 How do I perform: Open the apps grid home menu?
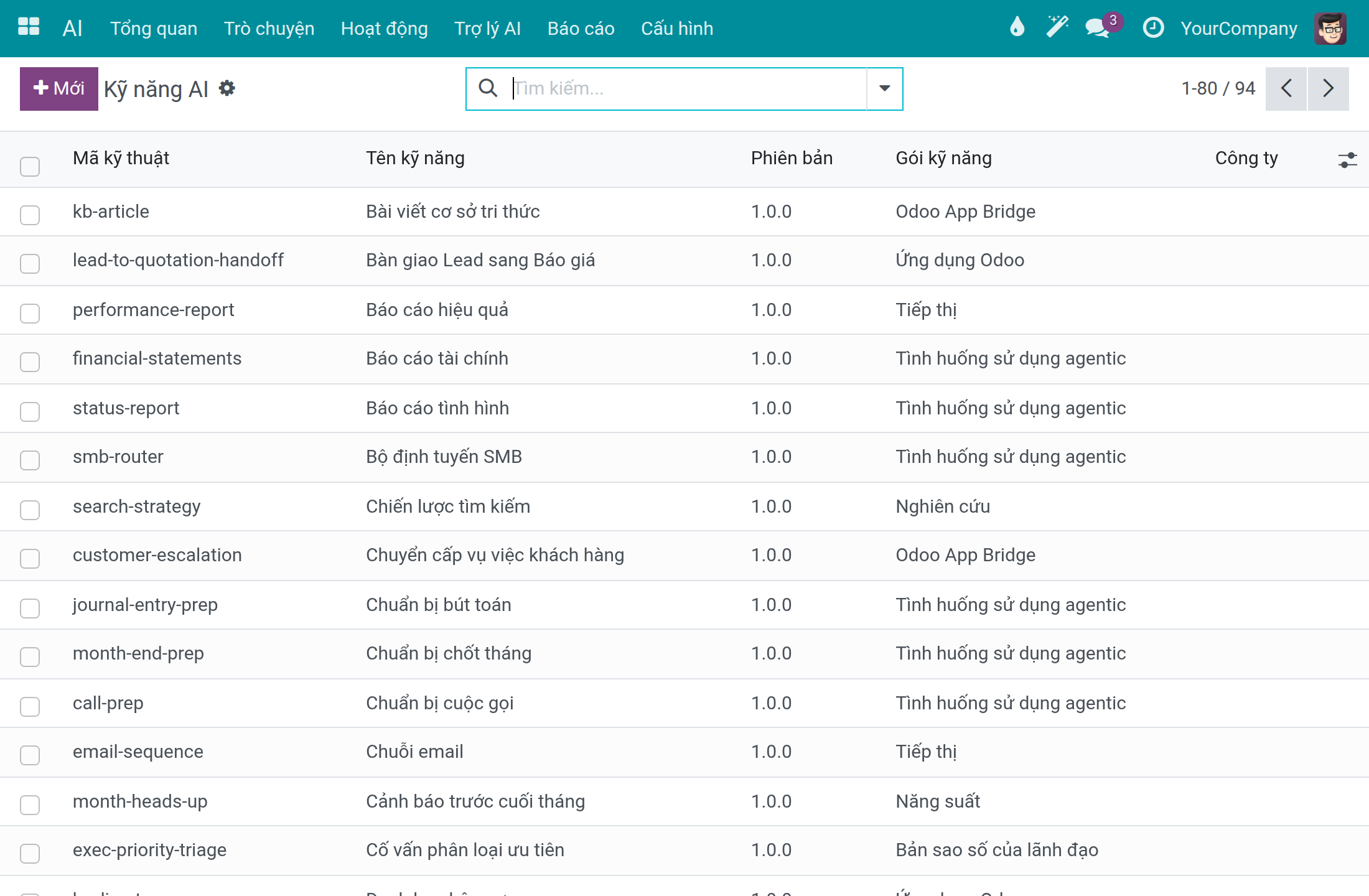point(29,27)
